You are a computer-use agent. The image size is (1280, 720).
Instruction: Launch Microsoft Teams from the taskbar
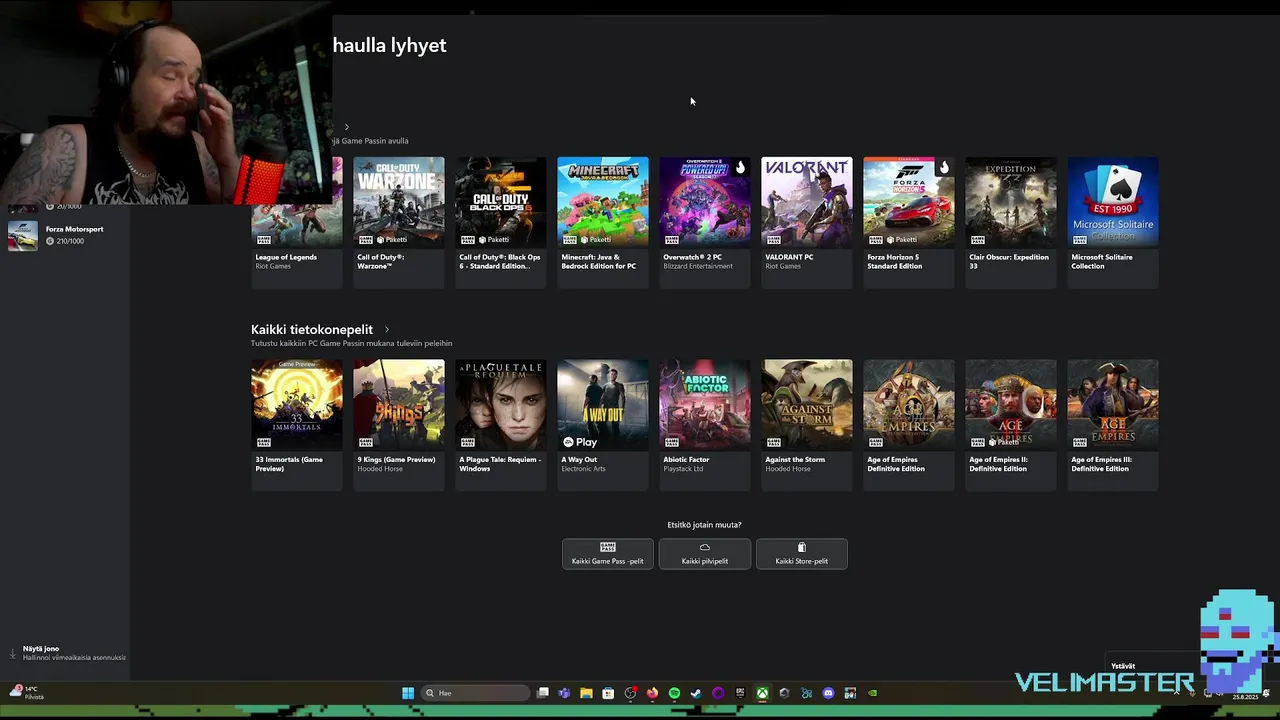(x=565, y=693)
